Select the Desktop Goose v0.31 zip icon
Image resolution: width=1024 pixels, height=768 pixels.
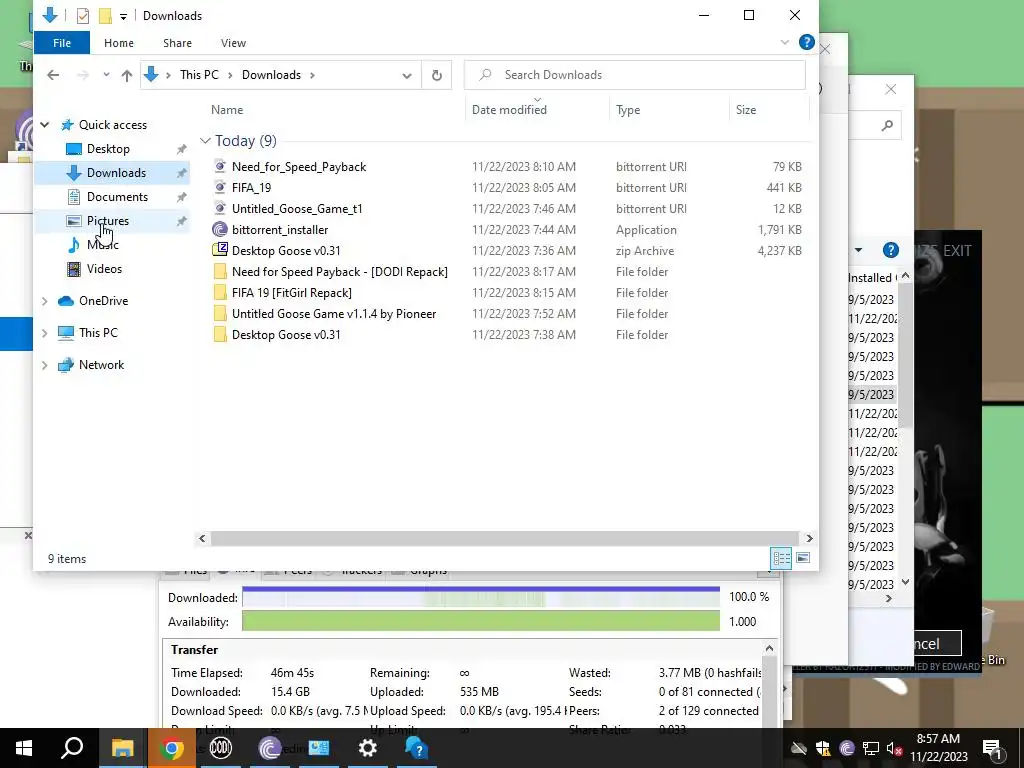coord(220,250)
